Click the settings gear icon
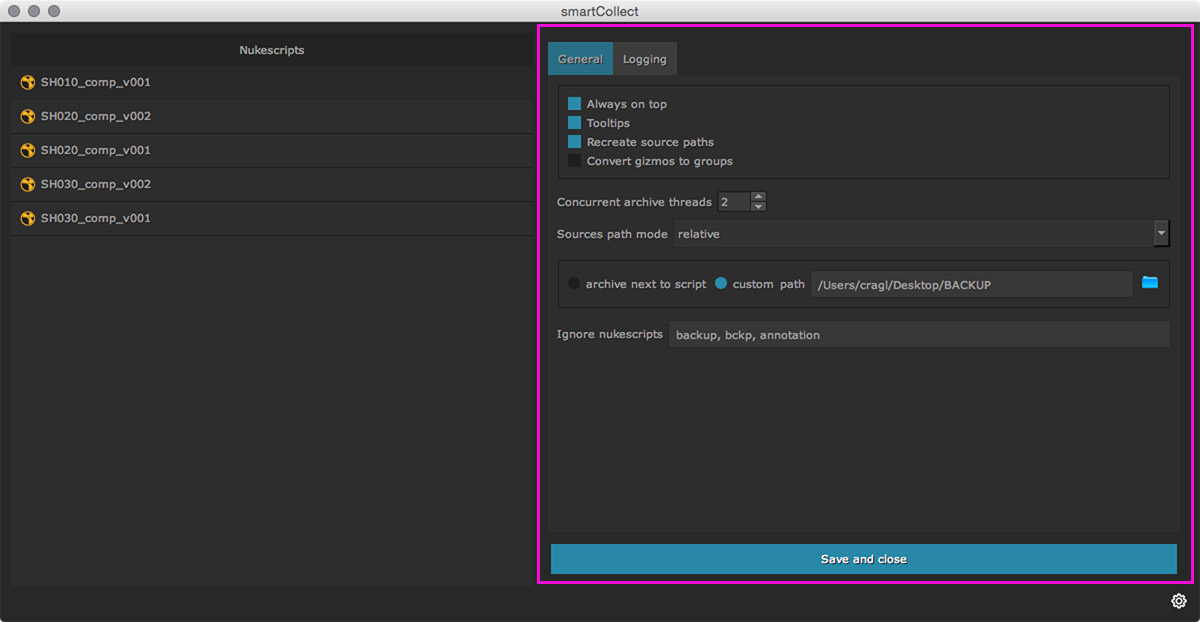 click(x=1179, y=601)
